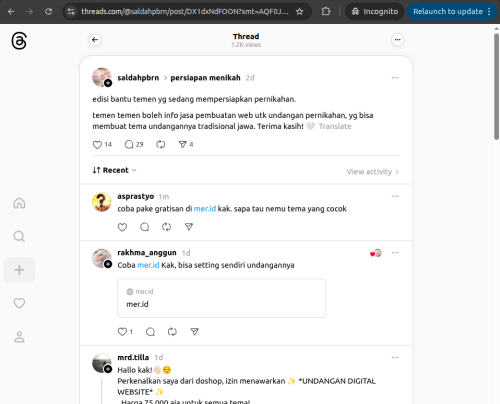This screenshot has width=500, height=404.
Task: Open more options on mrd.tilla's reply
Action: click(395, 357)
